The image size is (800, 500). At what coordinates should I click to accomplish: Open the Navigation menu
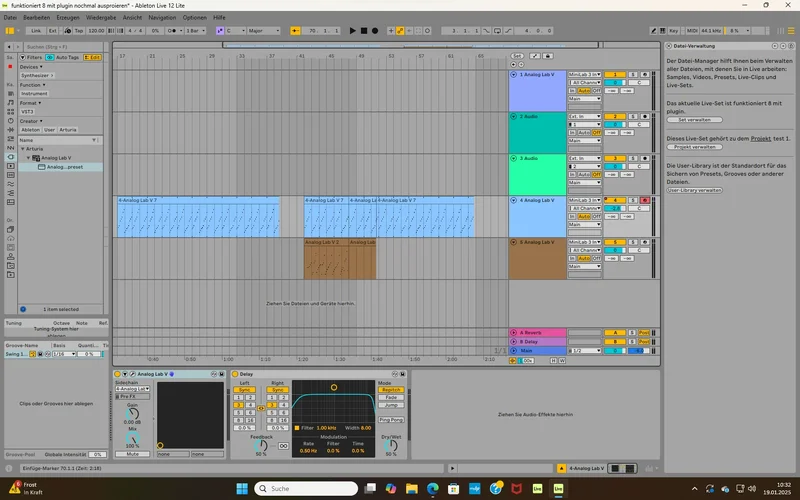click(x=162, y=17)
